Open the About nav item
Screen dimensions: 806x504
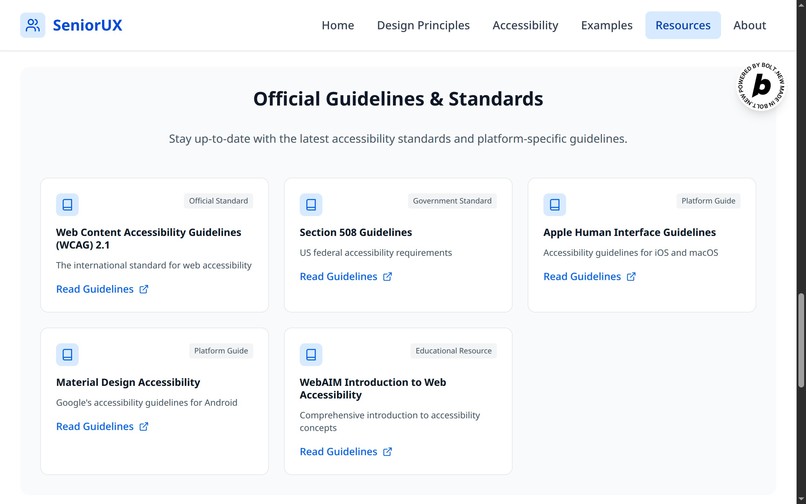(749, 25)
